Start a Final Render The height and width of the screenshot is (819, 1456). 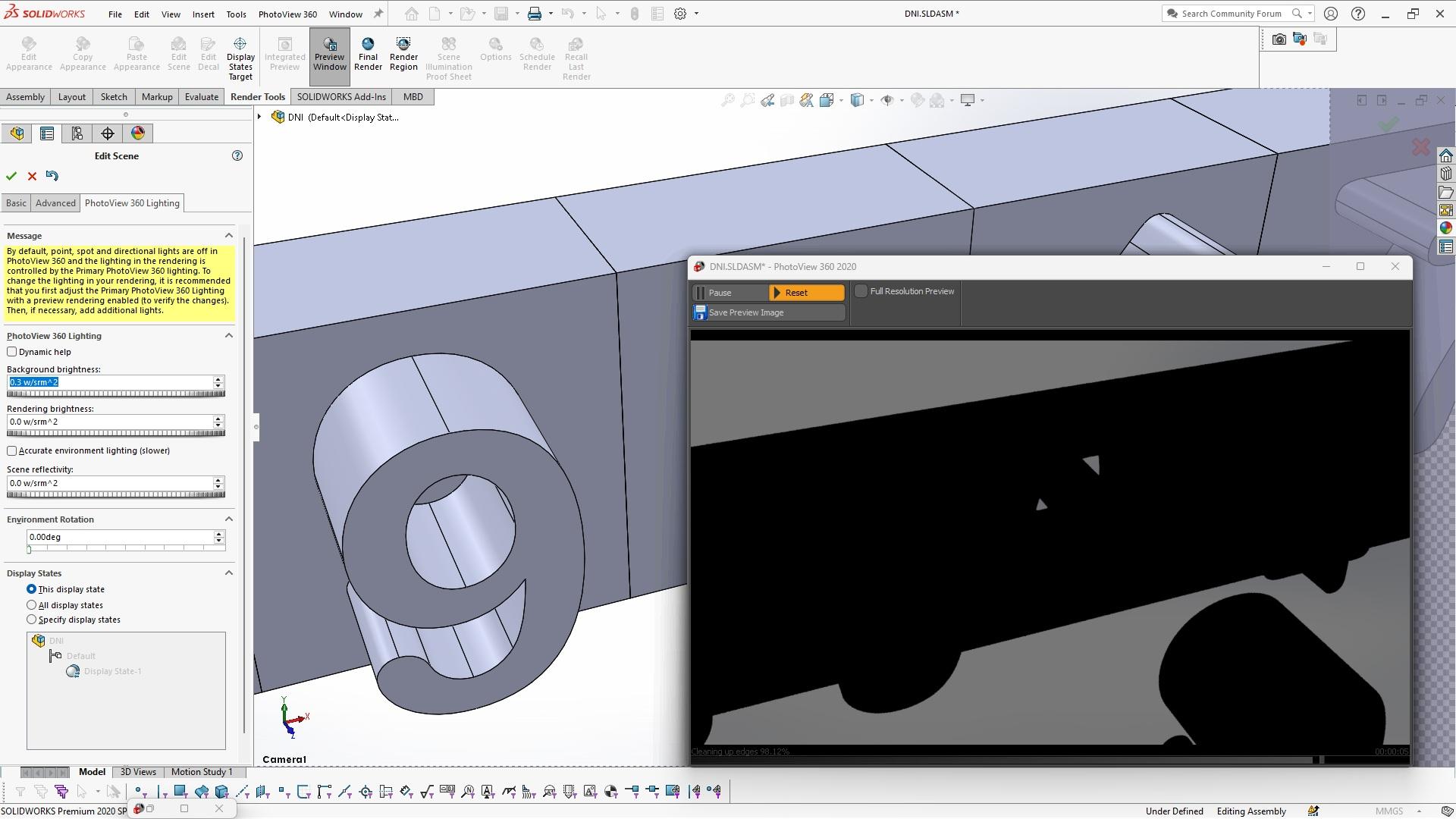pos(368,53)
